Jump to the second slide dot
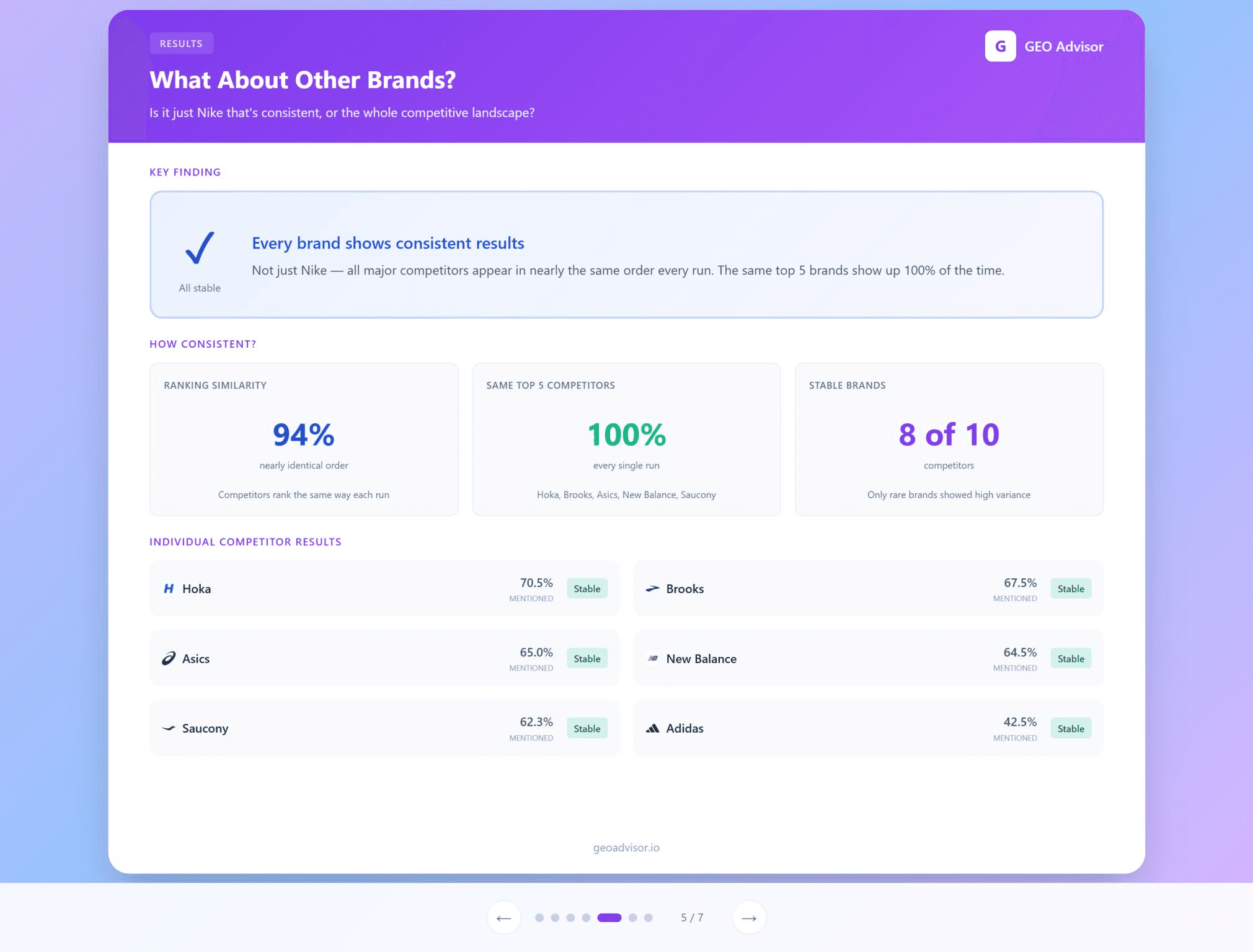Viewport: 1253px width, 952px height. coord(555,918)
